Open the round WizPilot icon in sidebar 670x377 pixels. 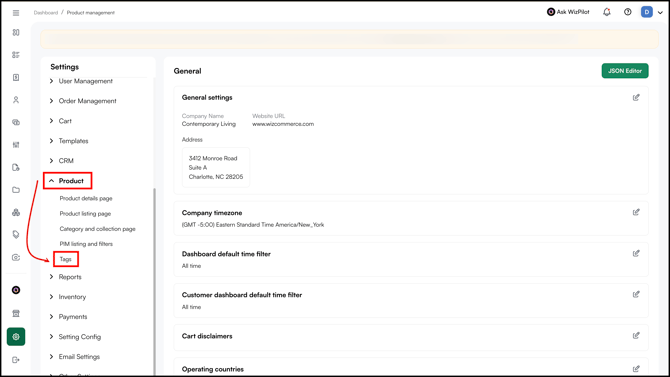tap(16, 290)
